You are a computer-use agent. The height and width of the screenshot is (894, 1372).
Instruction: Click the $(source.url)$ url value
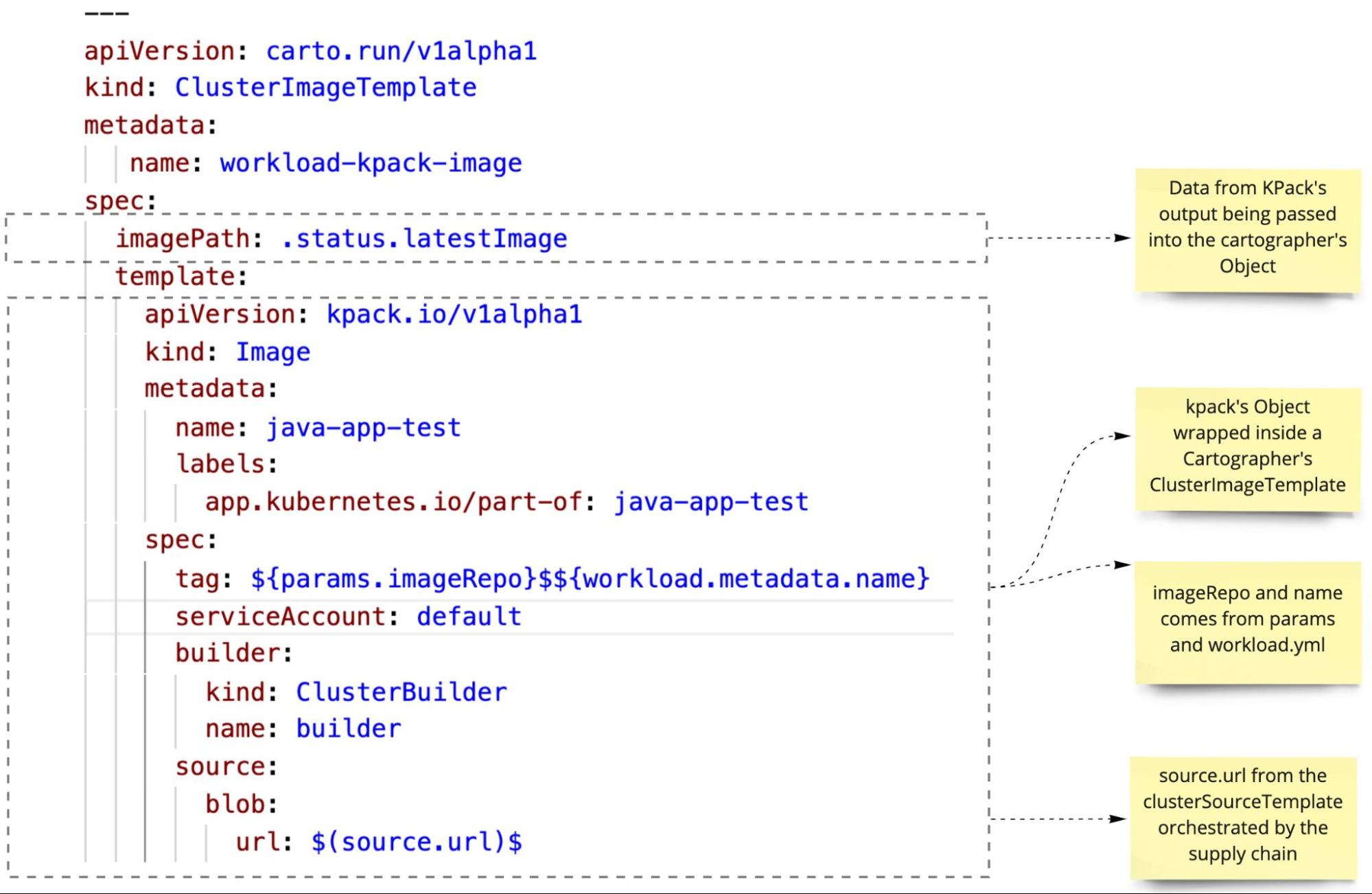(x=416, y=843)
